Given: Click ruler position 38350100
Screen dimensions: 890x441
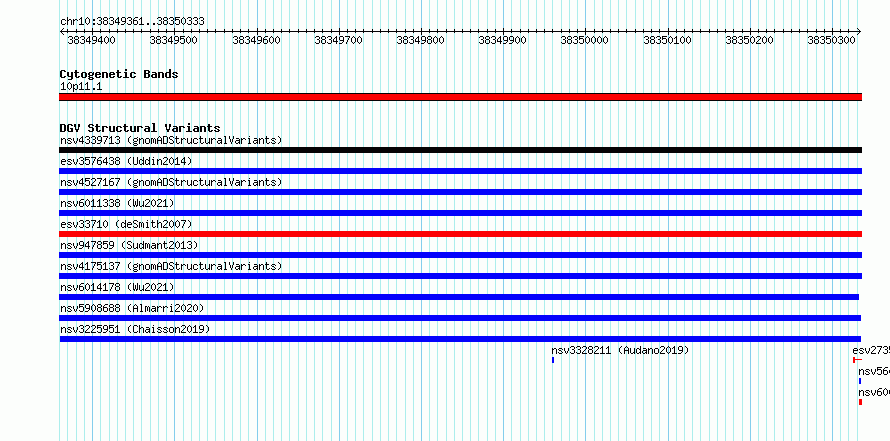Looking at the screenshot, I should [668, 40].
